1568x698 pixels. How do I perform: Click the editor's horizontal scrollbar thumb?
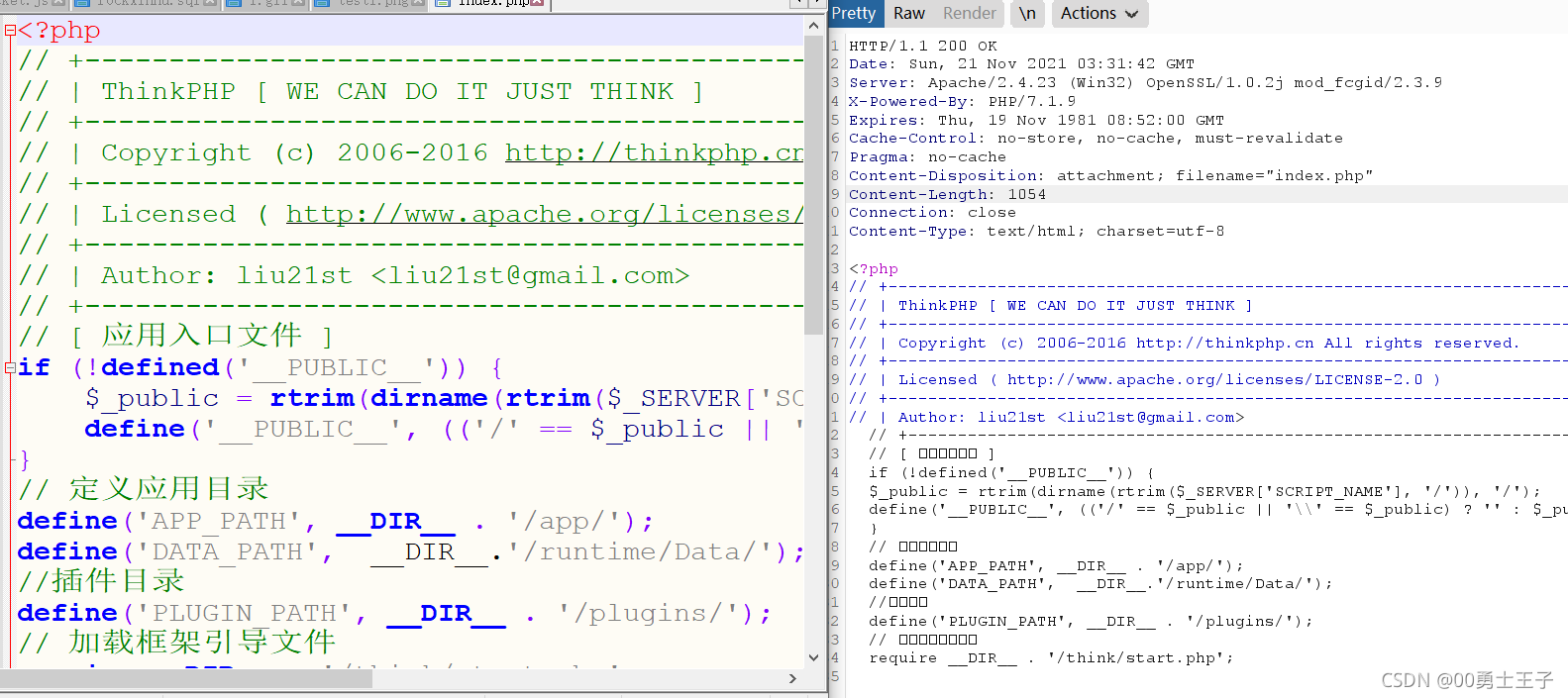(x=186, y=678)
